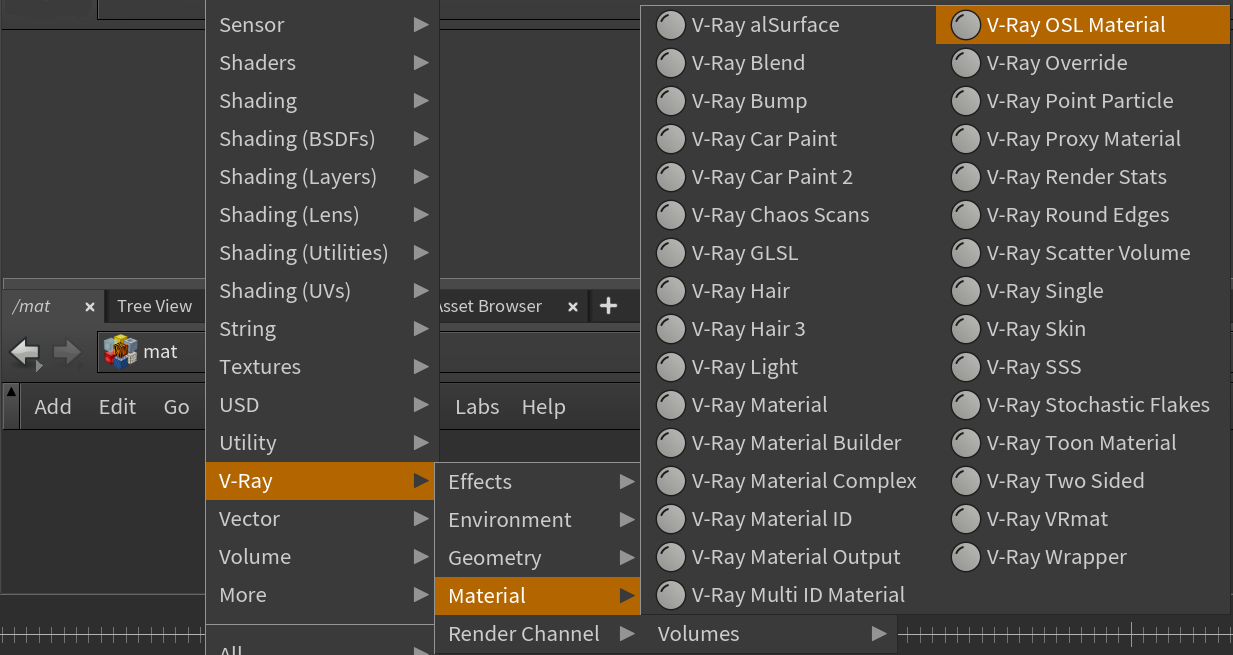Select V-Ray Car Paint entry

click(x=788, y=139)
